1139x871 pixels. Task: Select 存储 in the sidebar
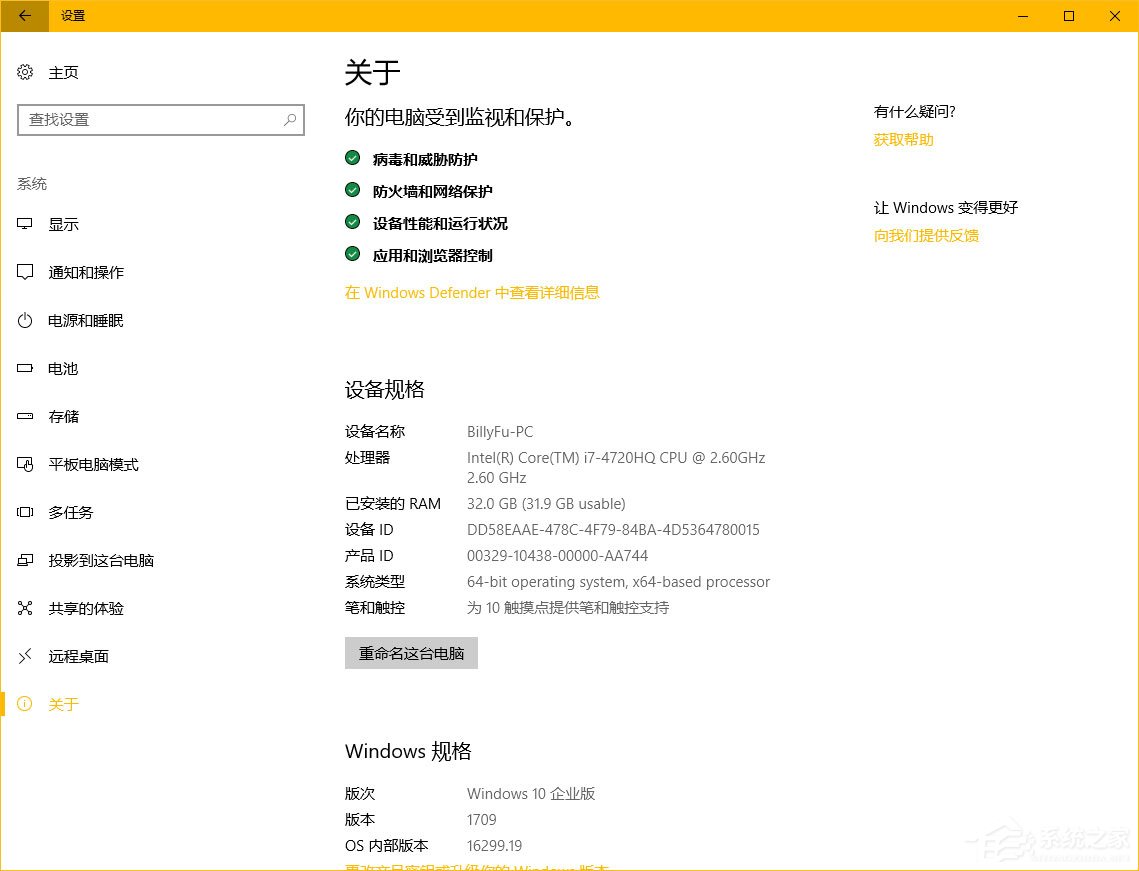(x=63, y=416)
